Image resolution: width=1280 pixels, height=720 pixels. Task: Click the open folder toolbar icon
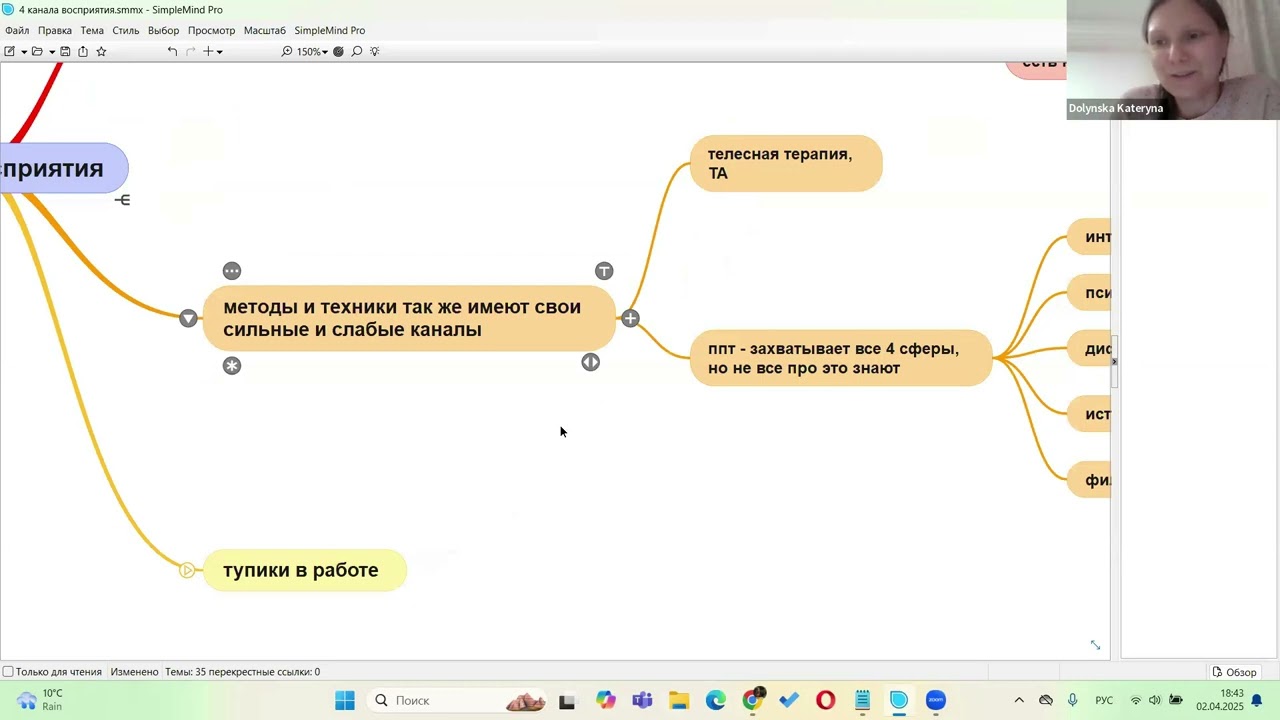pyautogui.click(x=37, y=51)
